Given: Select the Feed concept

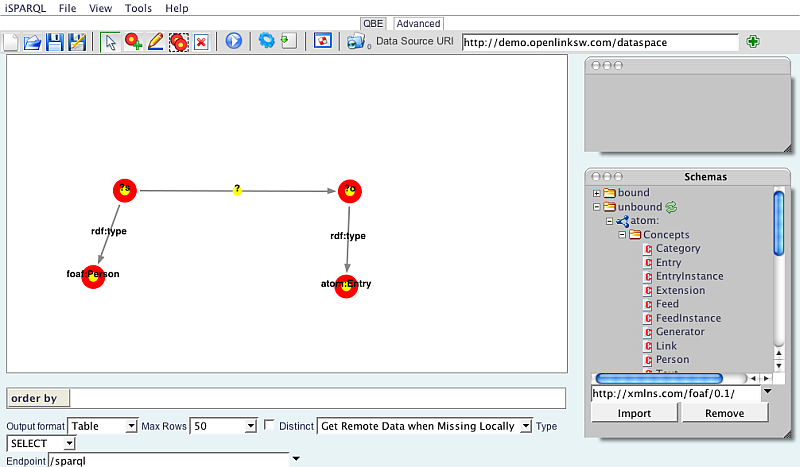Looking at the screenshot, I should tap(667, 304).
